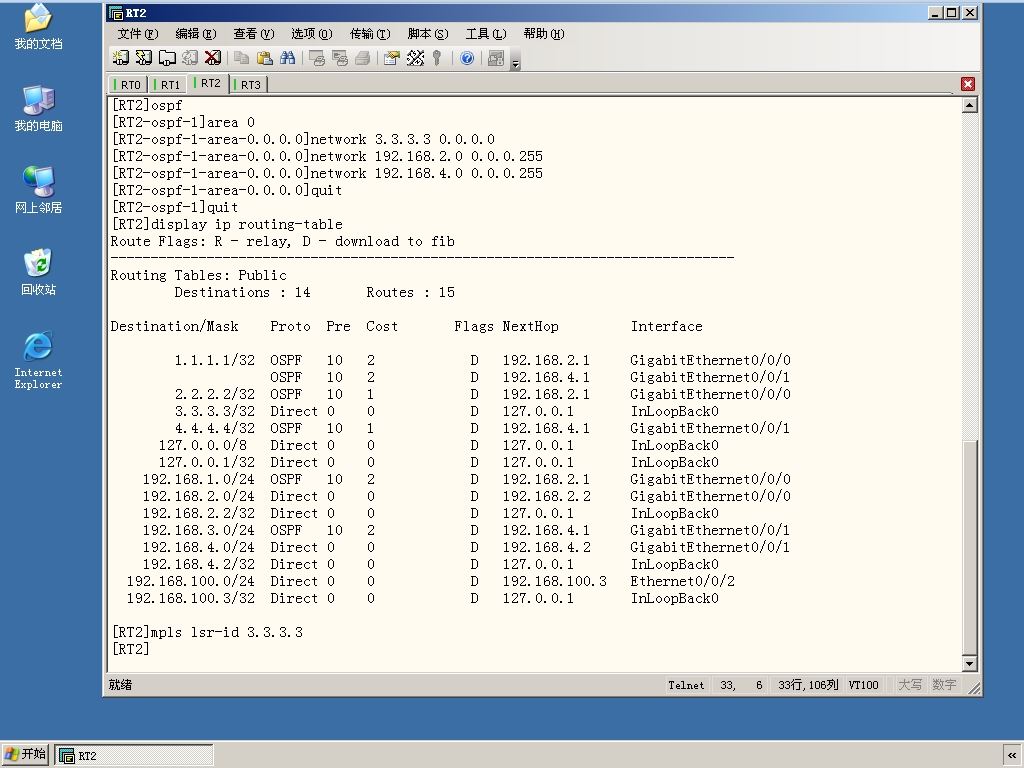The width and height of the screenshot is (1024, 768).
Task: Click the Disconnect icon with red X
Action: pos(213,58)
